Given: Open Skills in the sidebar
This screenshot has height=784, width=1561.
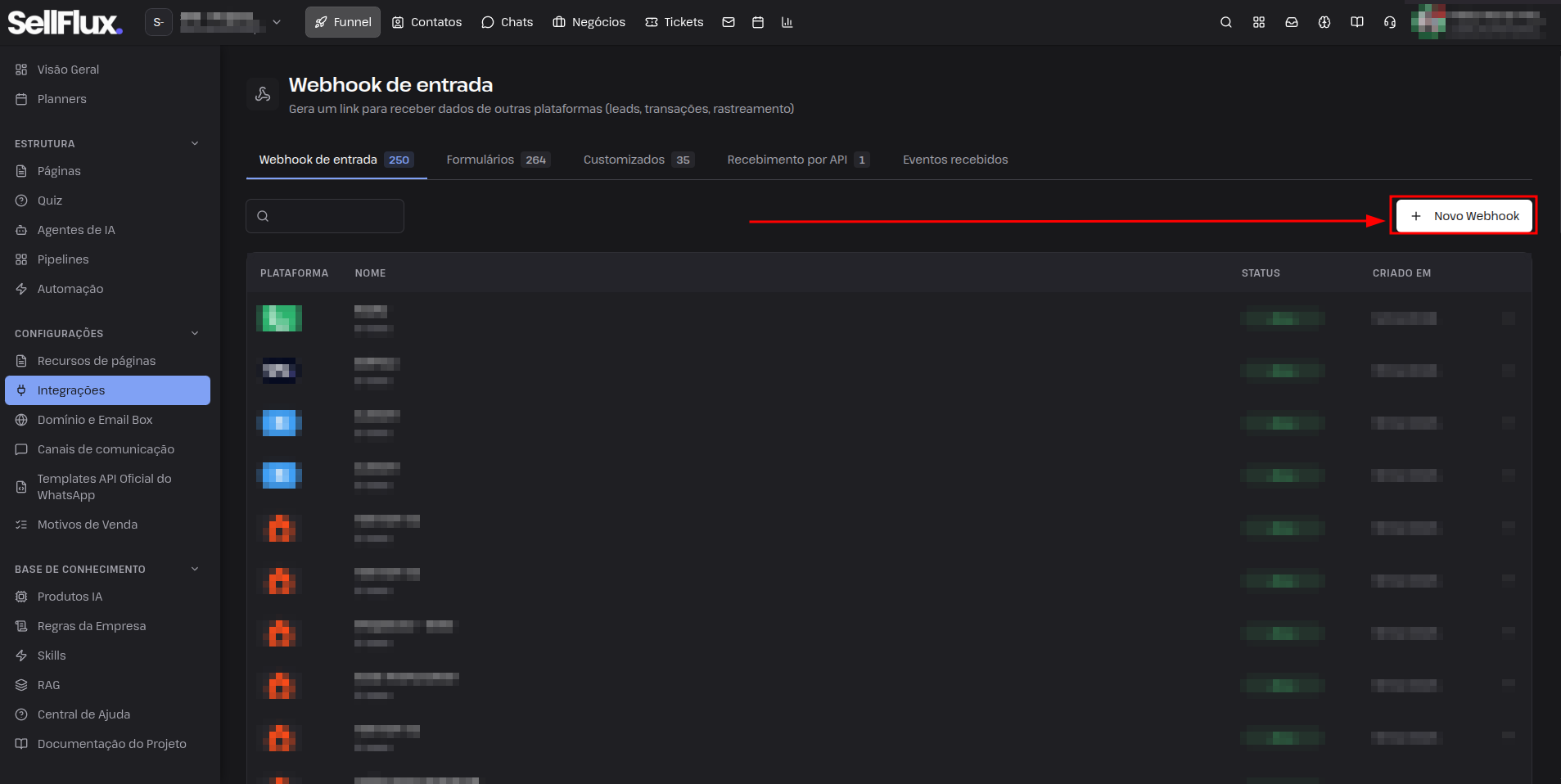Looking at the screenshot, I should [107, 656].
